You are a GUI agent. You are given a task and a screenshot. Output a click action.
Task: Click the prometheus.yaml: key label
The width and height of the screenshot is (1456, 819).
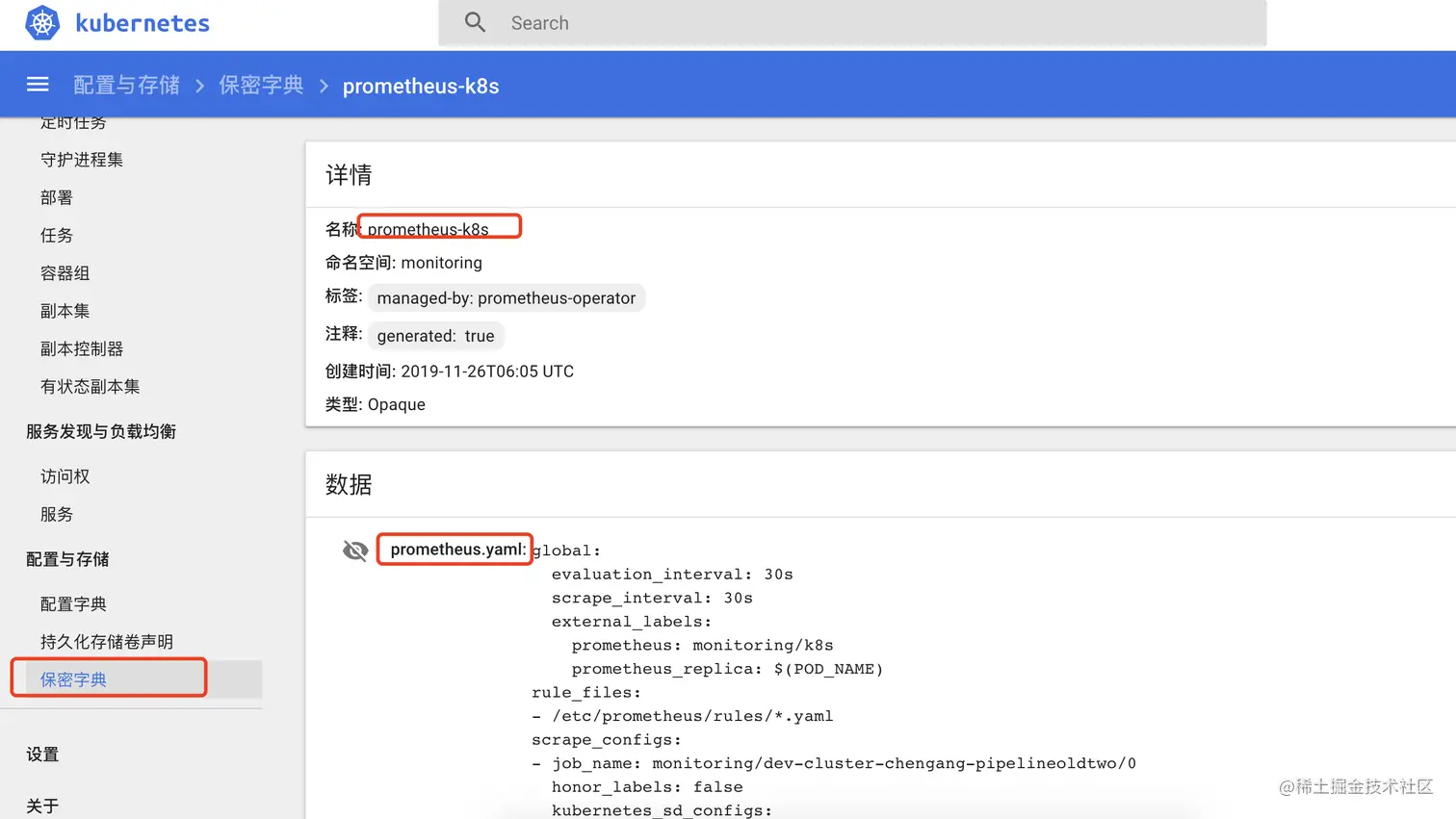tap(458, 550)
